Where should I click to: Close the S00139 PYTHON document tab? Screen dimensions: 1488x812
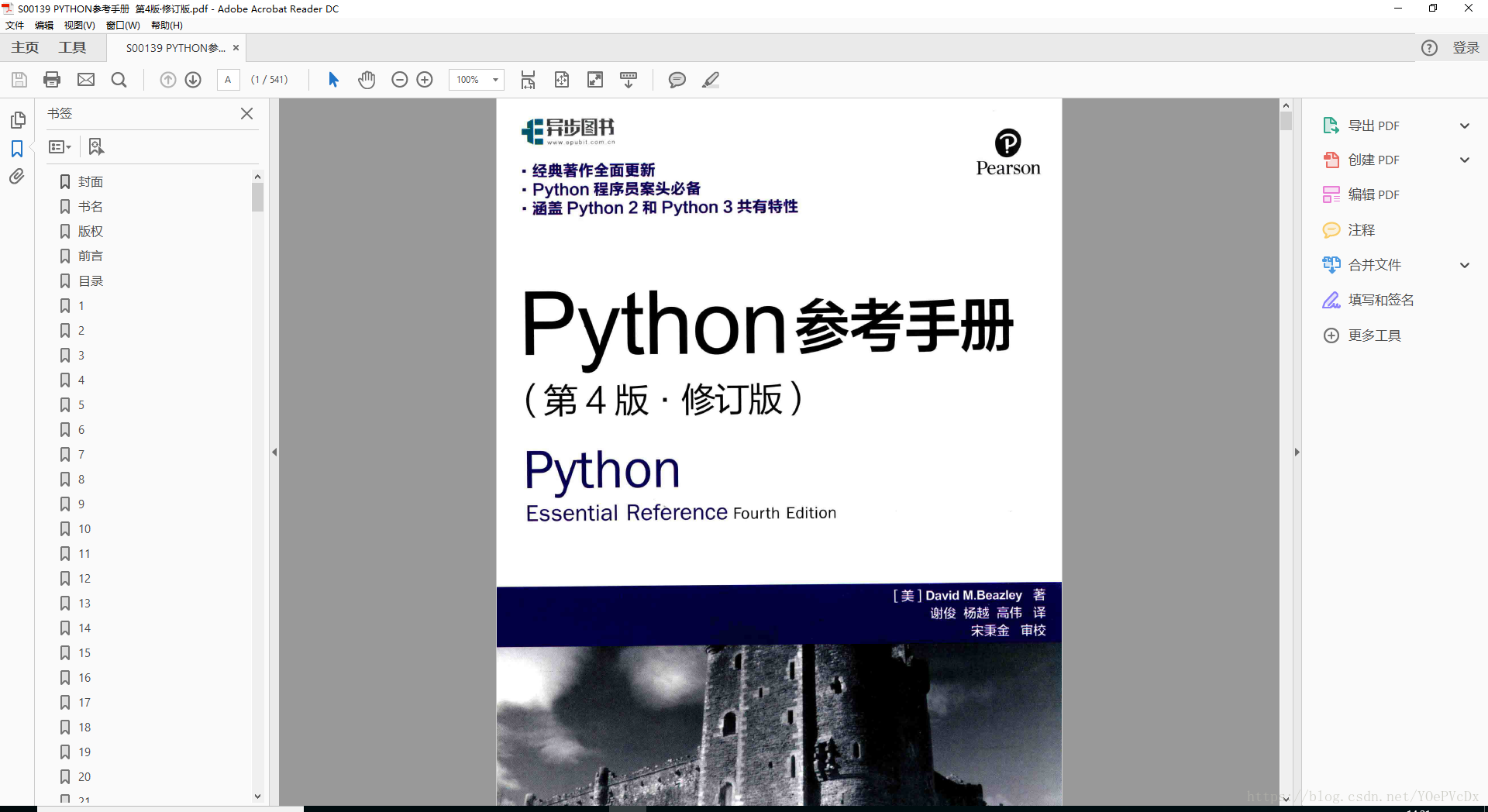[236, 48]
